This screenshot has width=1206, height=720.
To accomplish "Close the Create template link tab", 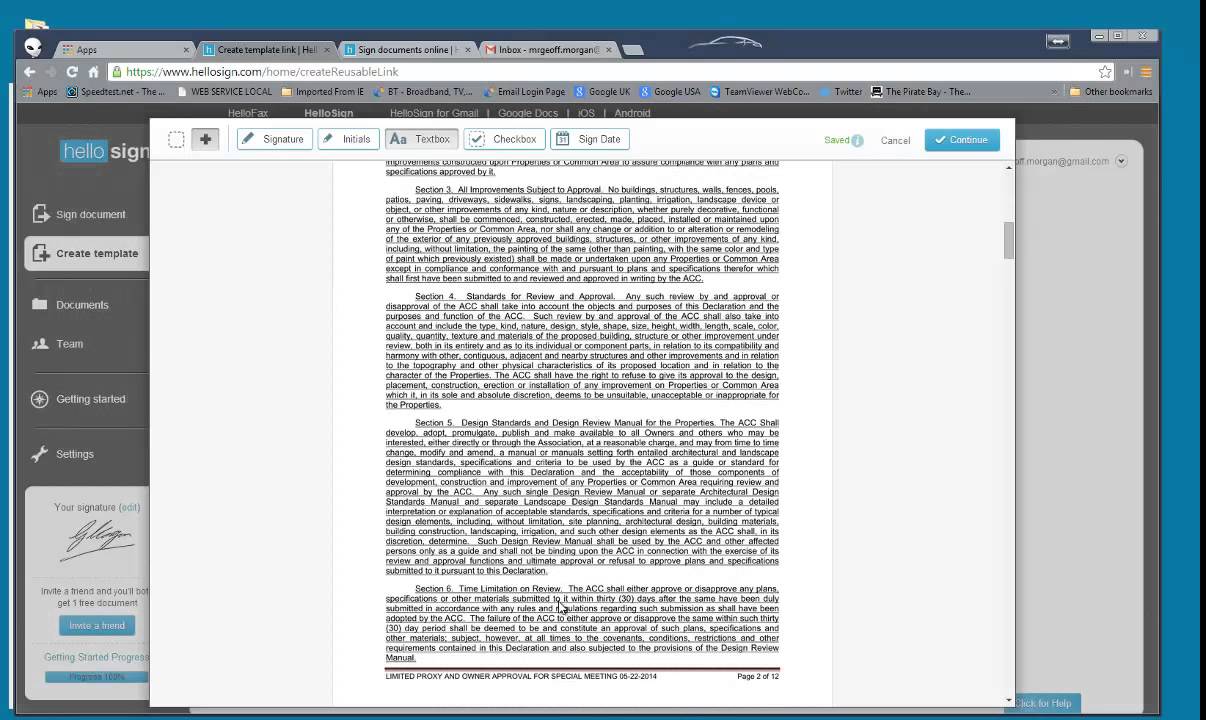I will tap(327, 49).
